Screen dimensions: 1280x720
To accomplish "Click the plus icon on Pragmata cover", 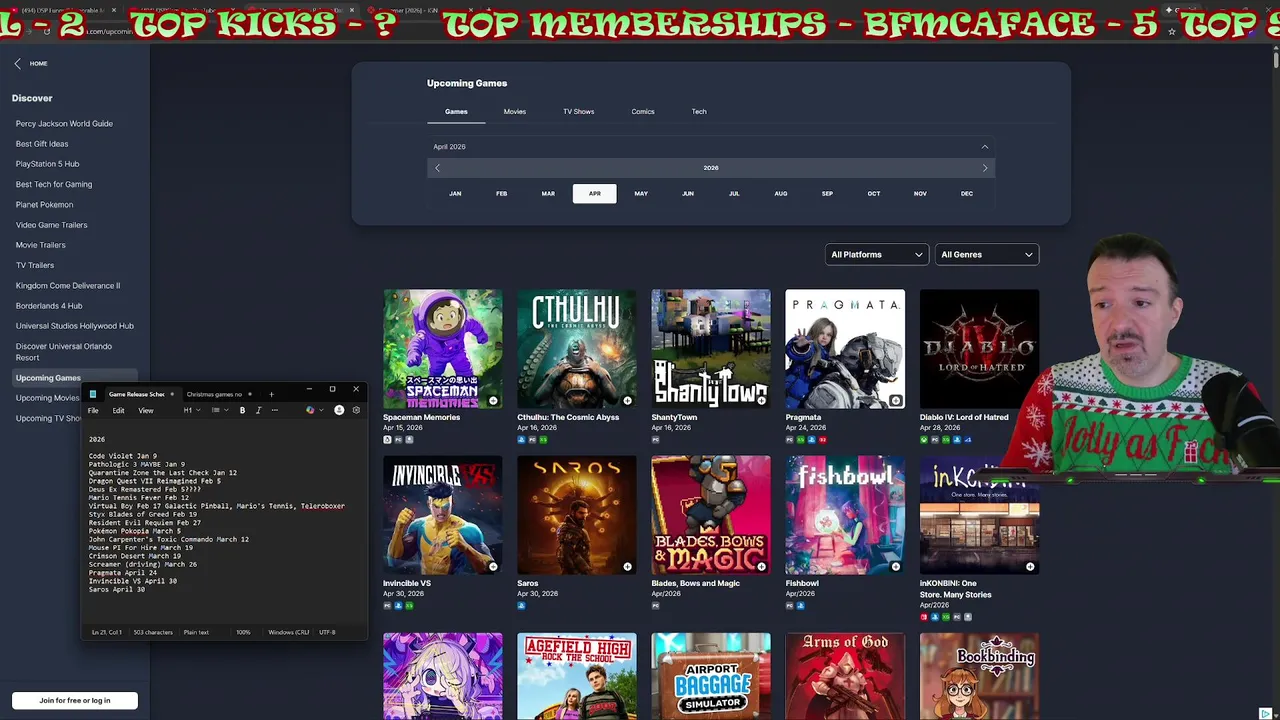I will click(895, 401).
